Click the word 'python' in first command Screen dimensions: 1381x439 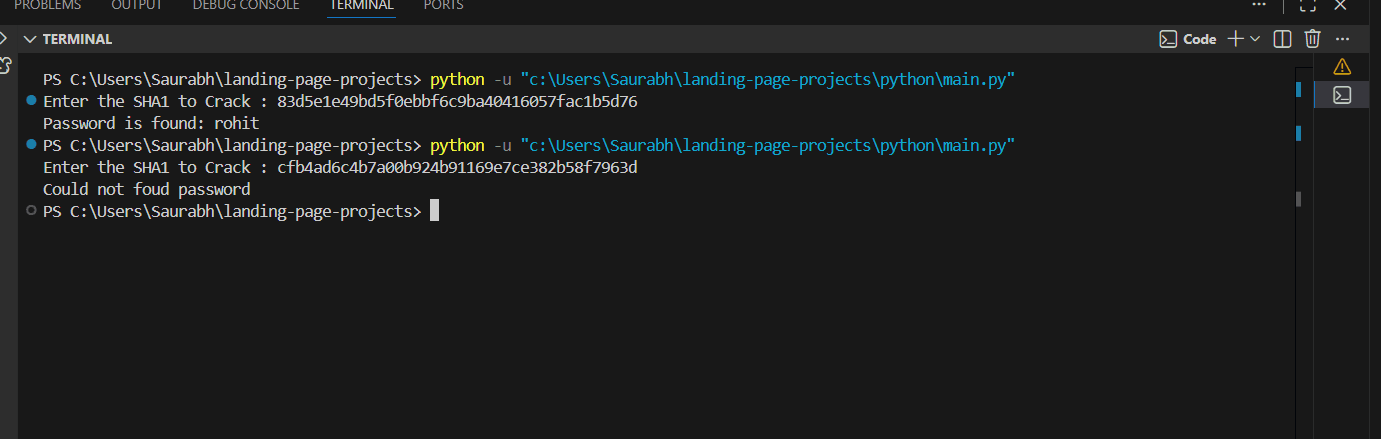(457, 79)
